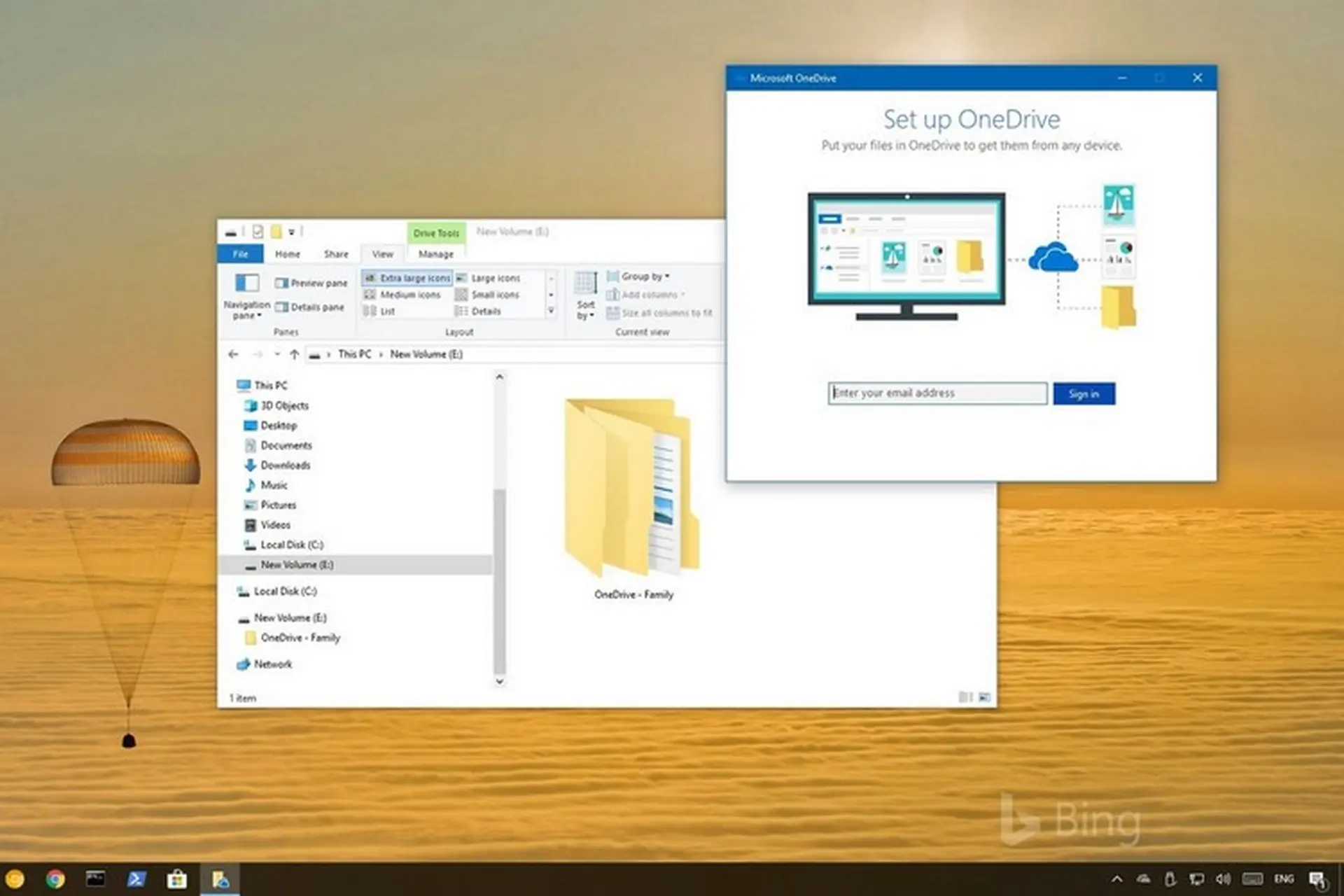Expand the layout gallery more arrow
1344x896 pixels.
(551, 311)
